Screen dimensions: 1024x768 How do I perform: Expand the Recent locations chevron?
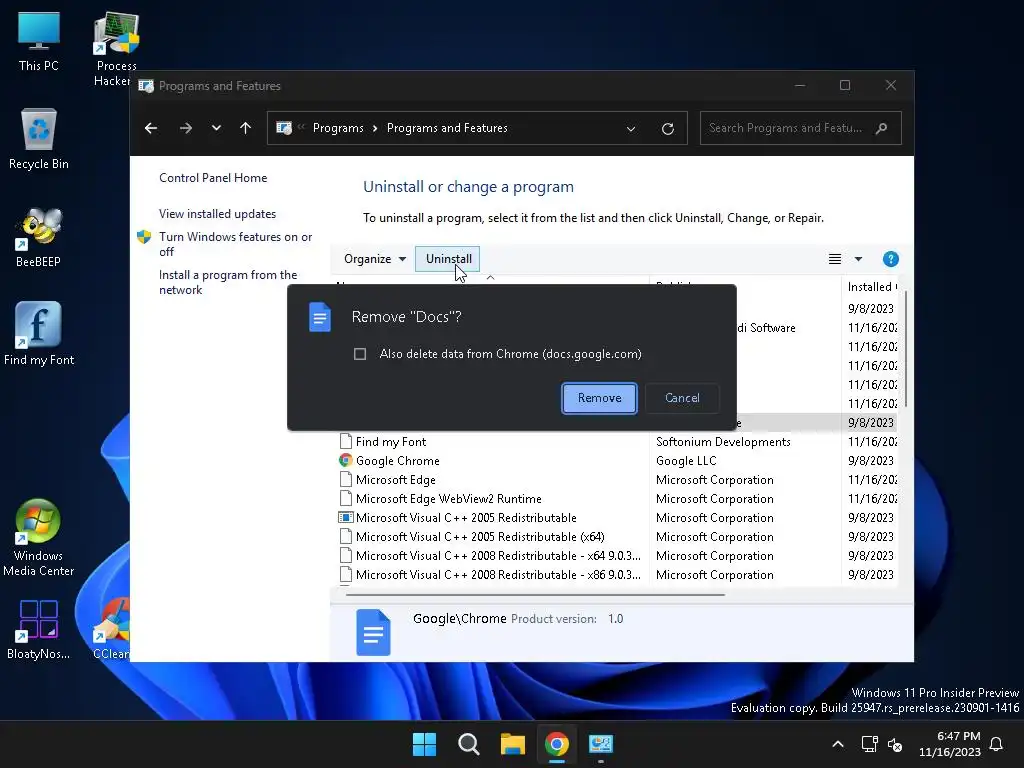pyautogui.click(x=216, y=128)
